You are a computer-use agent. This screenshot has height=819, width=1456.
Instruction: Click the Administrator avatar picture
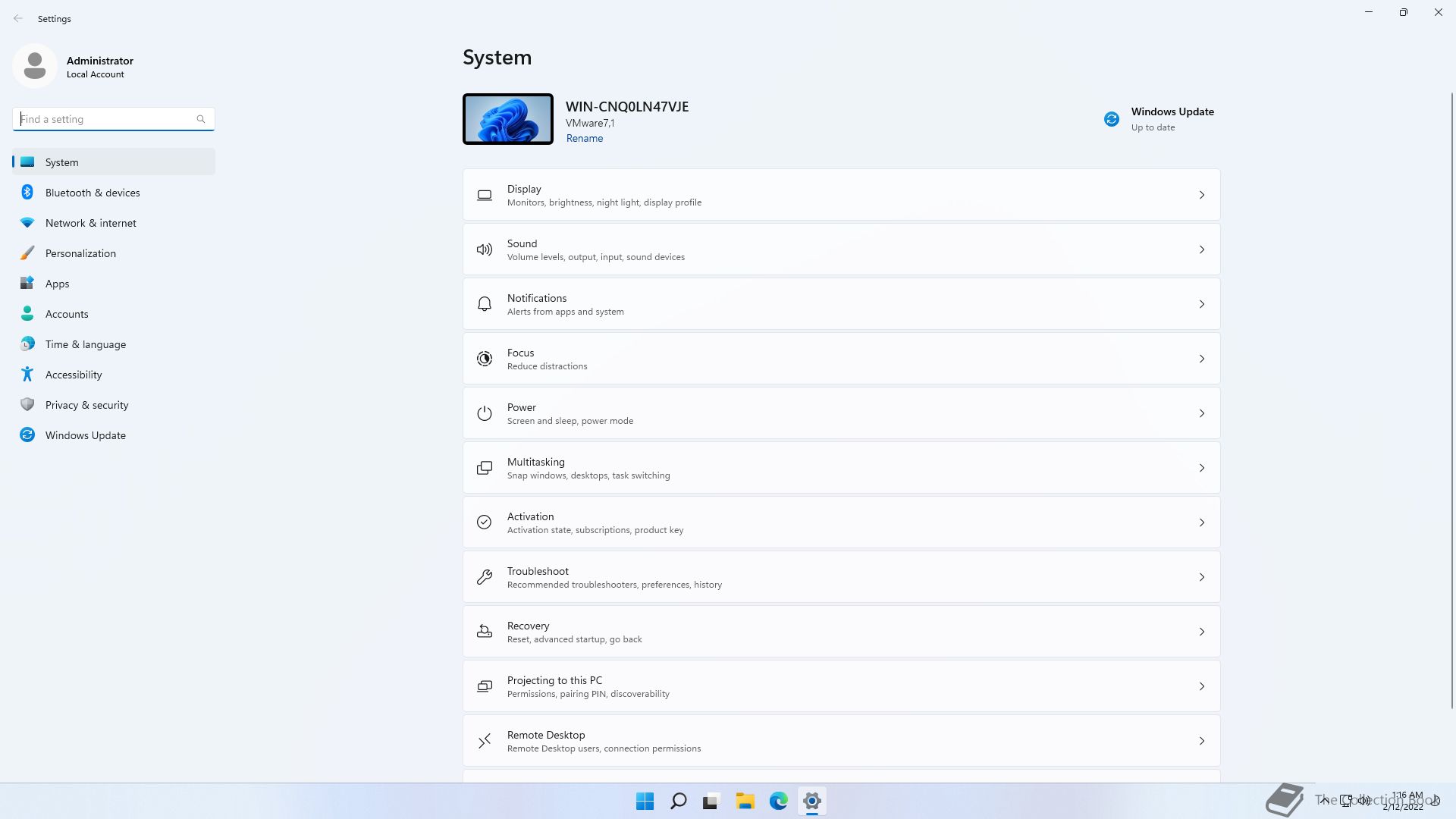click(x=35, y=66)
